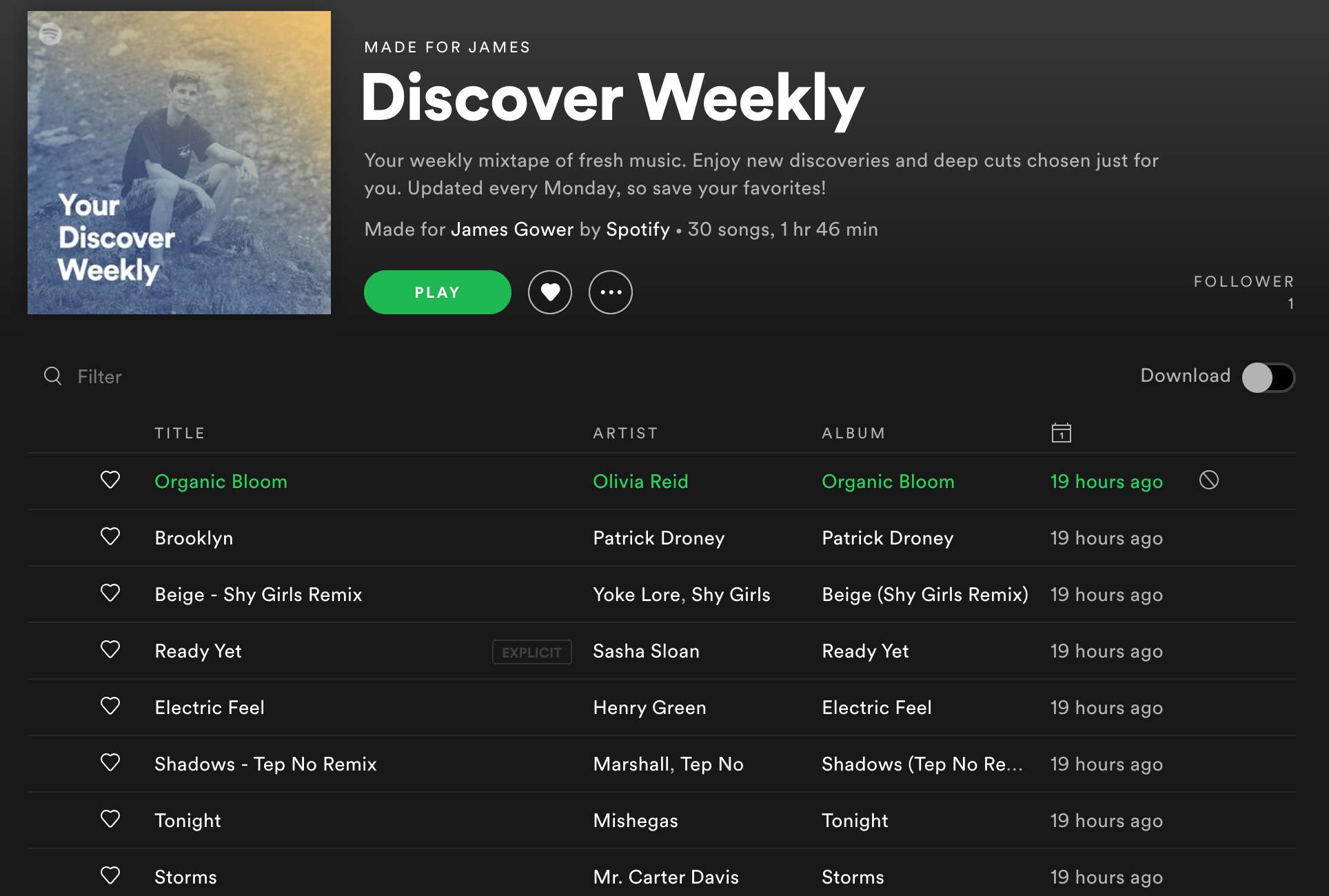Sort tracks by the TITLE column header
Screen dimensions: 1329x896
pyautogui.click(x=179, y=433)
